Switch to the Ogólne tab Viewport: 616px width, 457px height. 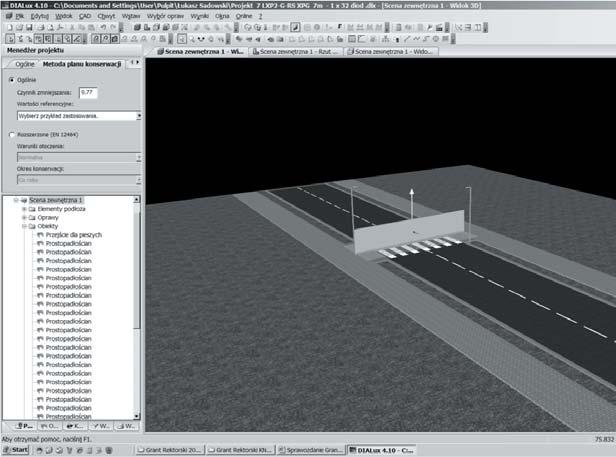25,64
